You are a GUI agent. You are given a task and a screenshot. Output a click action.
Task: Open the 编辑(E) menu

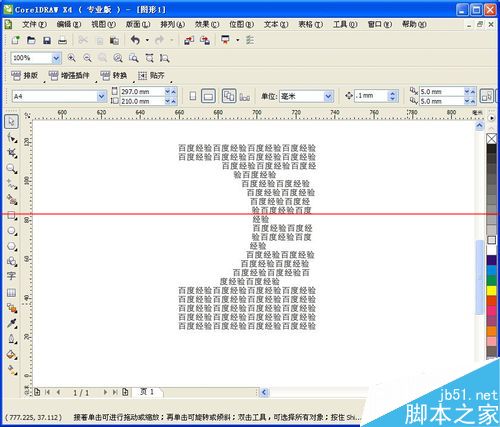coord(69,24)
